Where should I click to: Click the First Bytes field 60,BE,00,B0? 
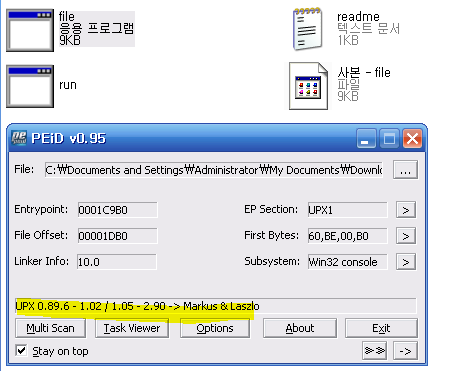coord(348,236)
